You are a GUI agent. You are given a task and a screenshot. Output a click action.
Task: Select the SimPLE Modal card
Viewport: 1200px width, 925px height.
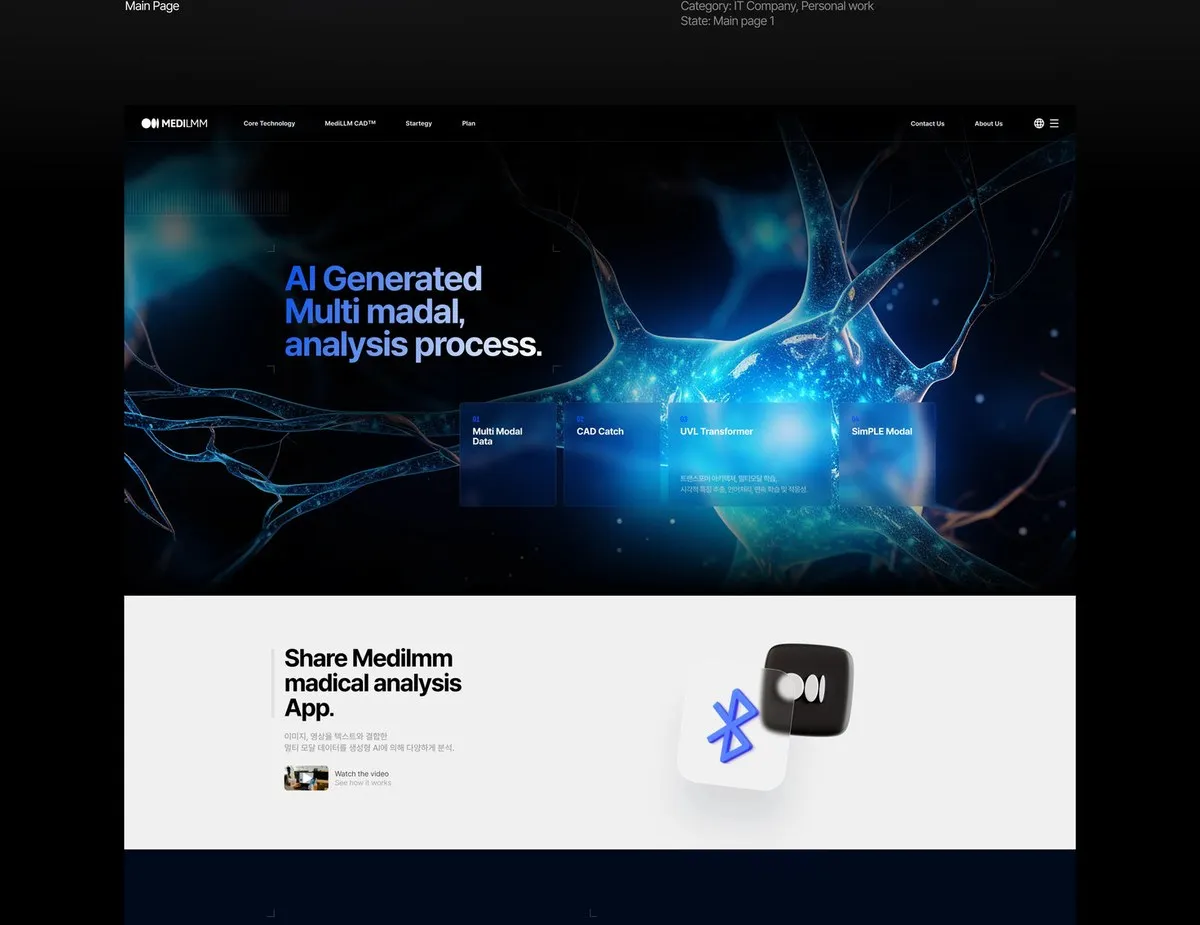click(887, 454)
